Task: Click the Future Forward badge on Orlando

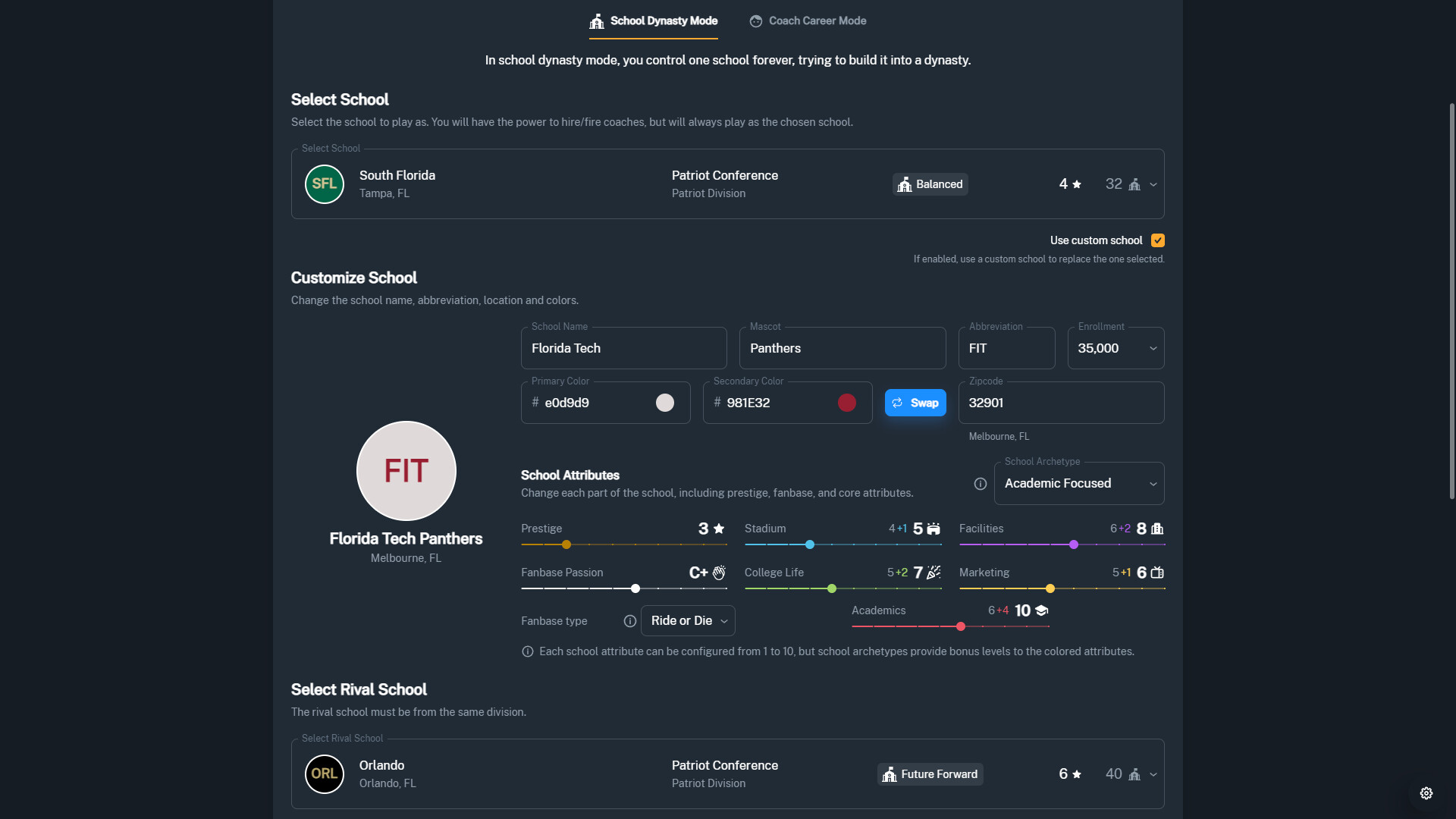Action: tap(930, 773)
